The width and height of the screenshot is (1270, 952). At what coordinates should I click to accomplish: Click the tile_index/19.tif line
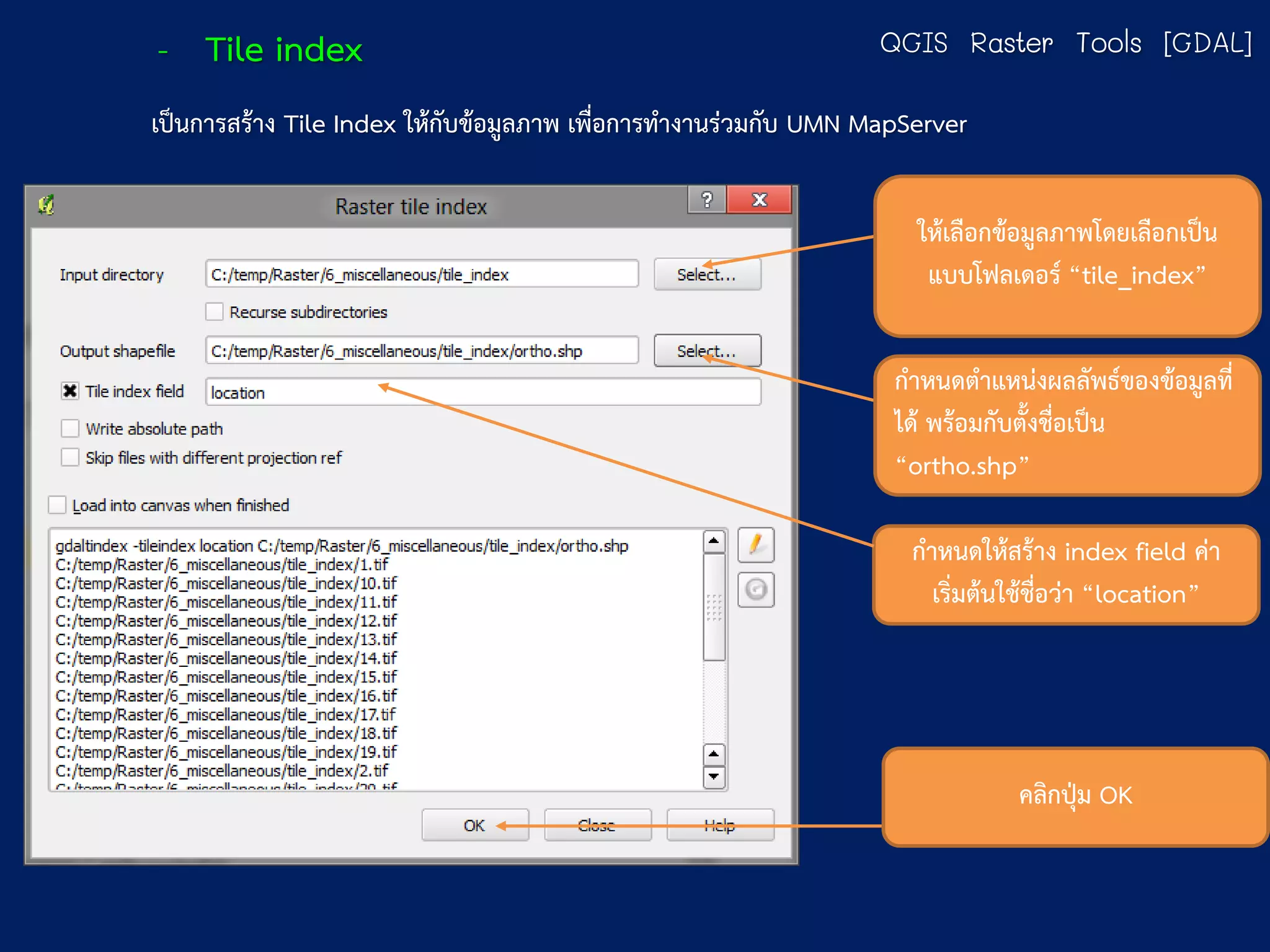(226, 752)
